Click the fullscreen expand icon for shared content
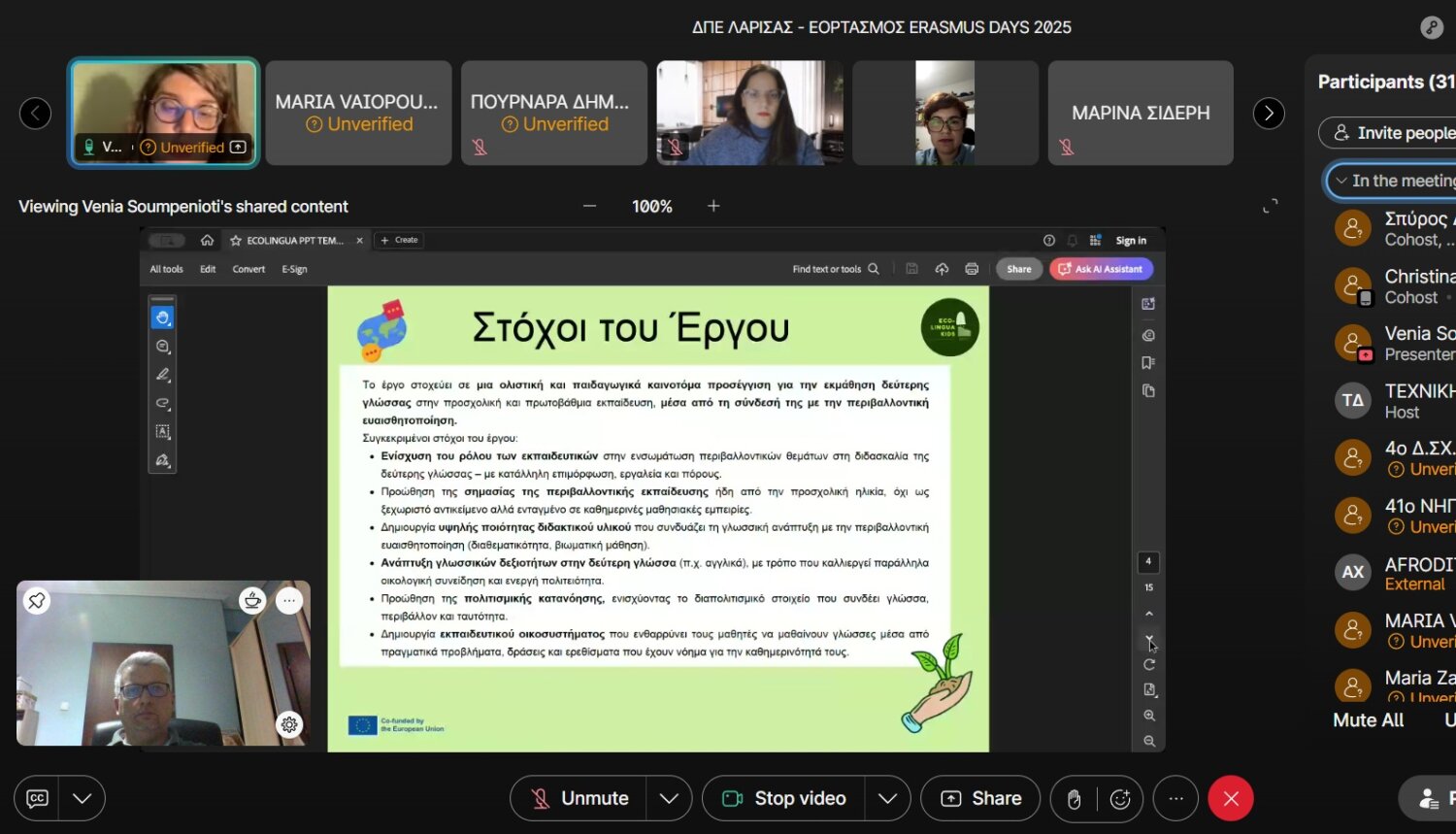Image resolution: width=1456 pixels, height=834 pixels. point(1270,206)
